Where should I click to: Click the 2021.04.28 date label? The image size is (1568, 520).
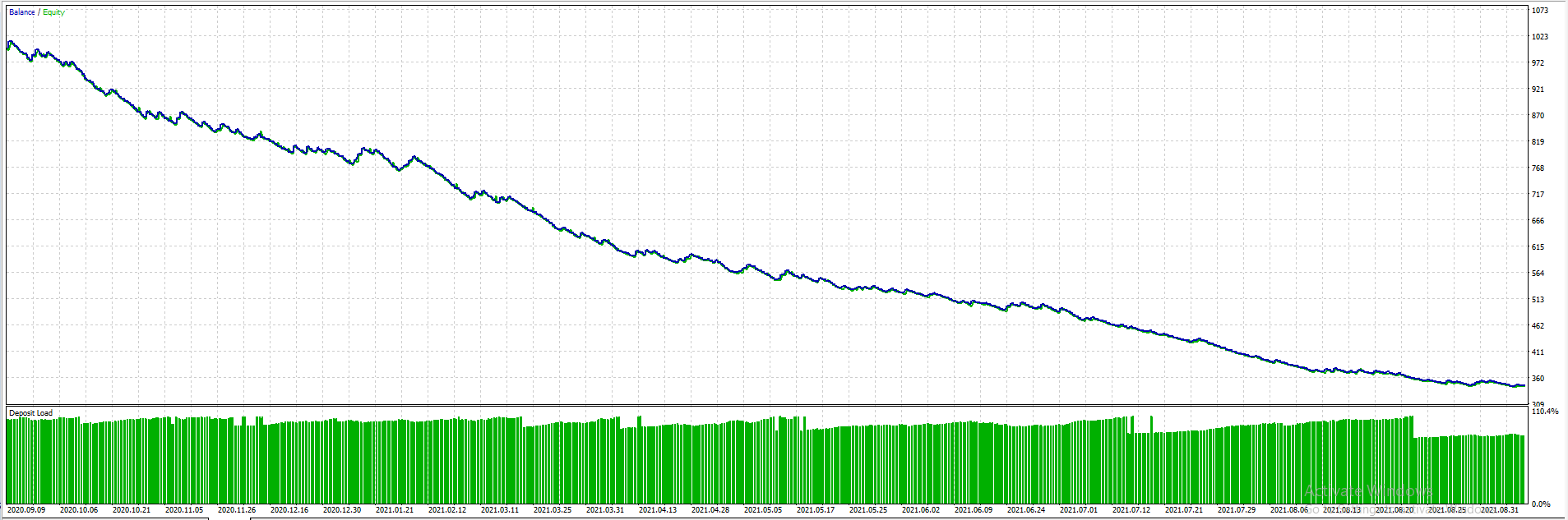click(x=710, y=510)
